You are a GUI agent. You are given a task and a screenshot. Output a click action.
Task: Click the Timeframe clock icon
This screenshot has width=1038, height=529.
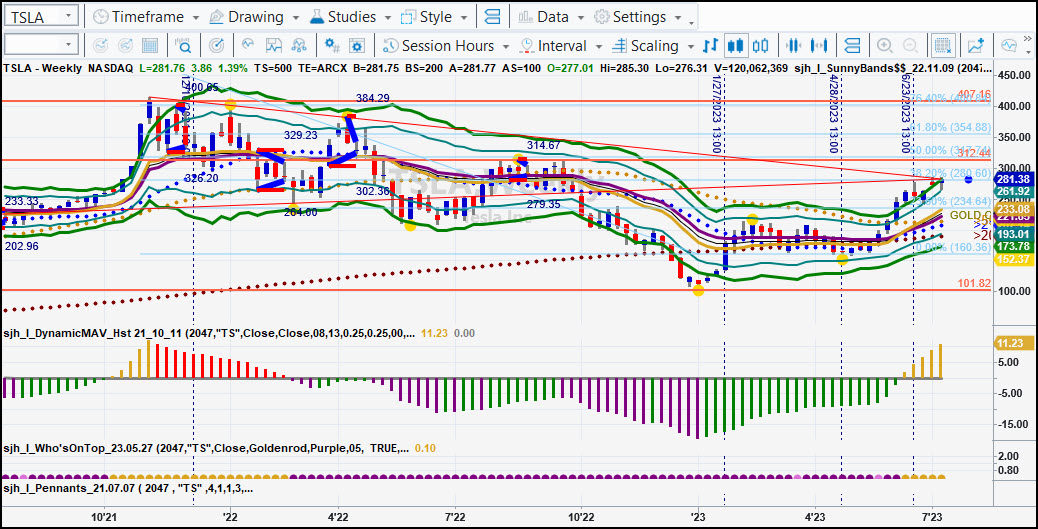(x=100, y=17)
